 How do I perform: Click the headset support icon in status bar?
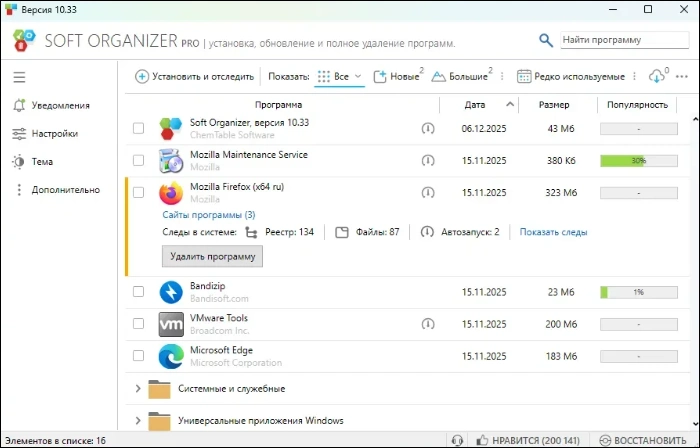(x=457, y=440)
